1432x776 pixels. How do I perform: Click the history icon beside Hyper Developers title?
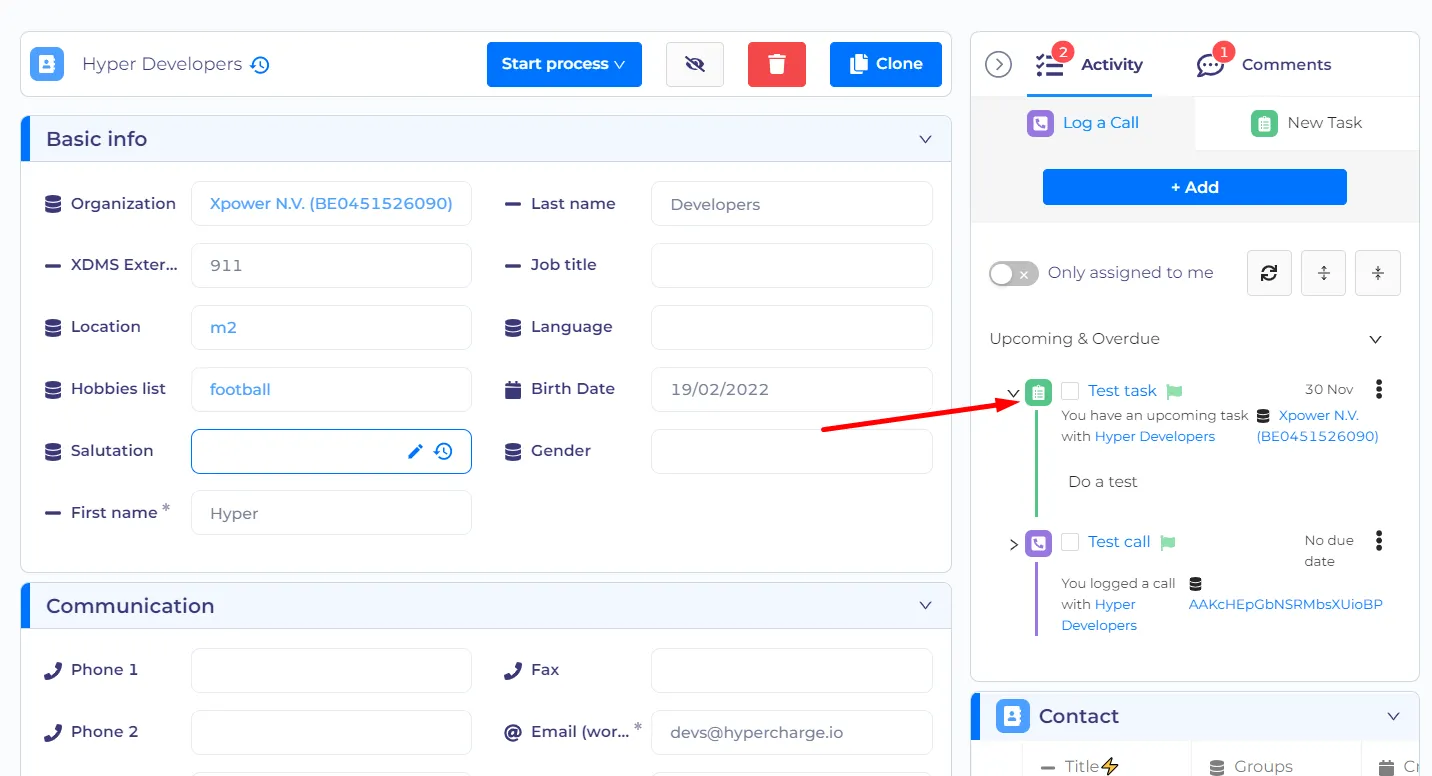point(260,65)
